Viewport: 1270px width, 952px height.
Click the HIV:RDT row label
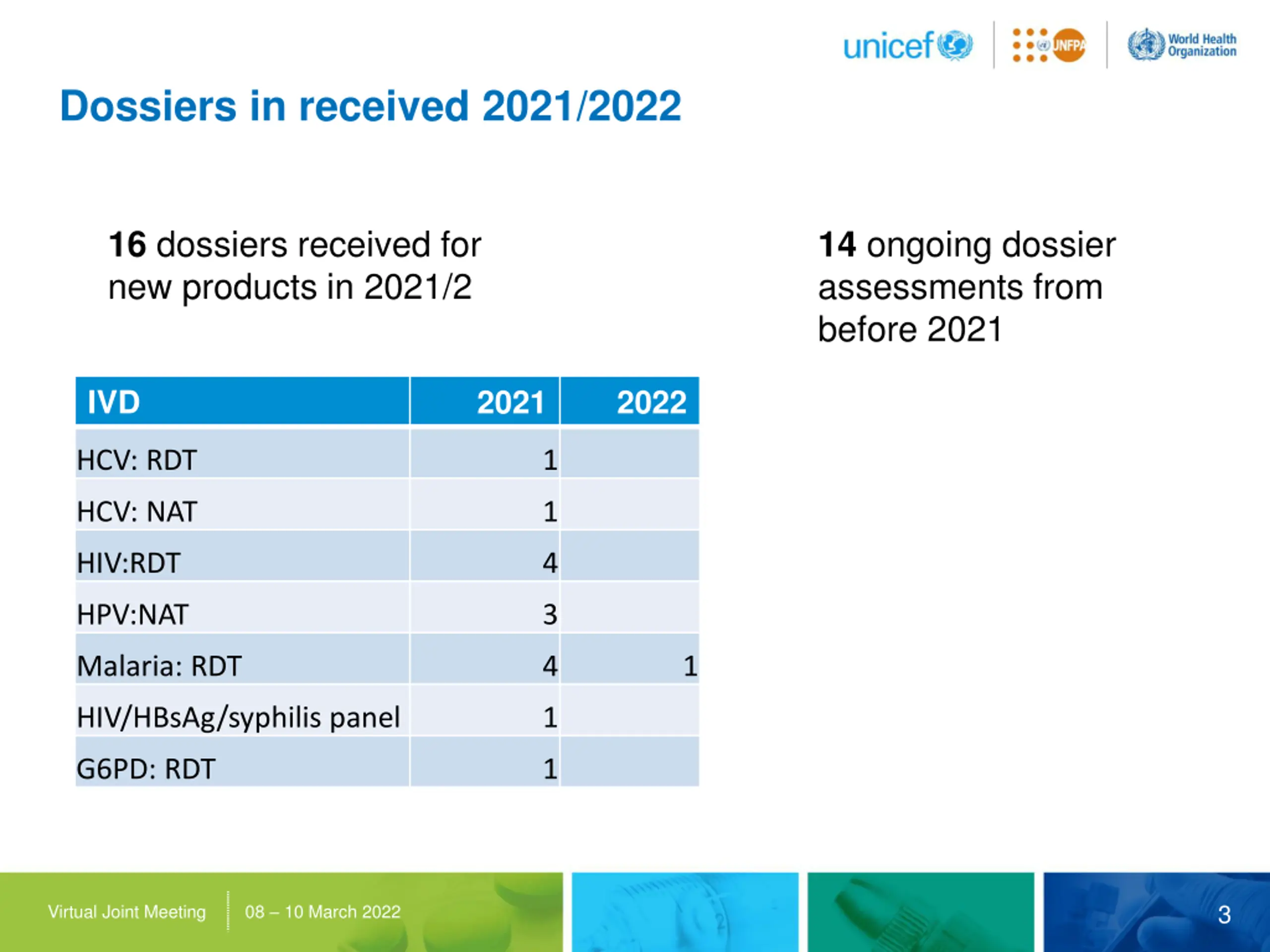[x=128, y=563]
